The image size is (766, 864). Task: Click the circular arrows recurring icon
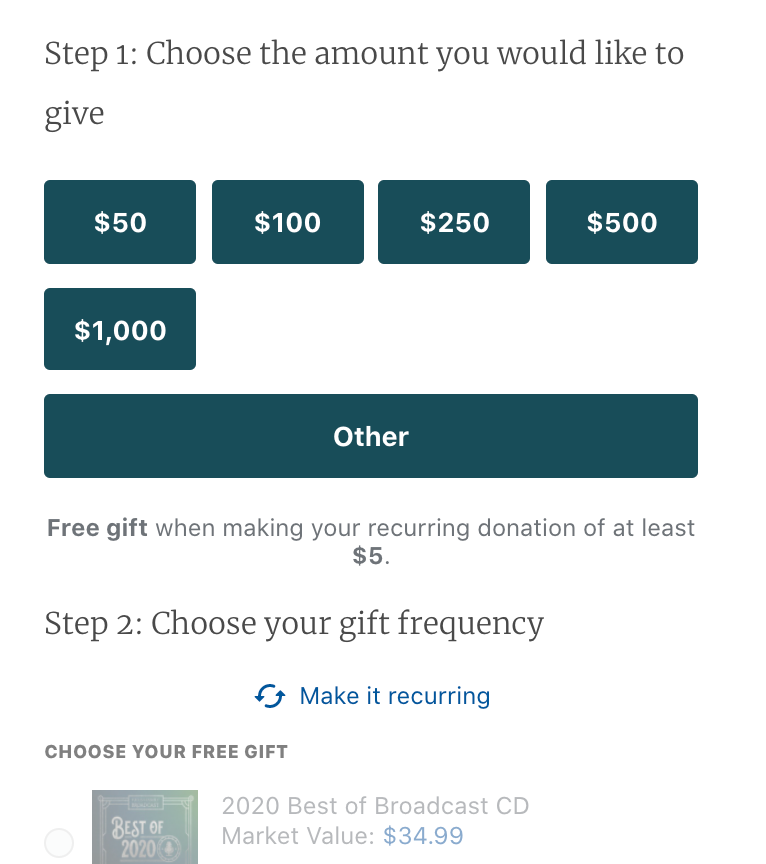(x=270, y=696)
